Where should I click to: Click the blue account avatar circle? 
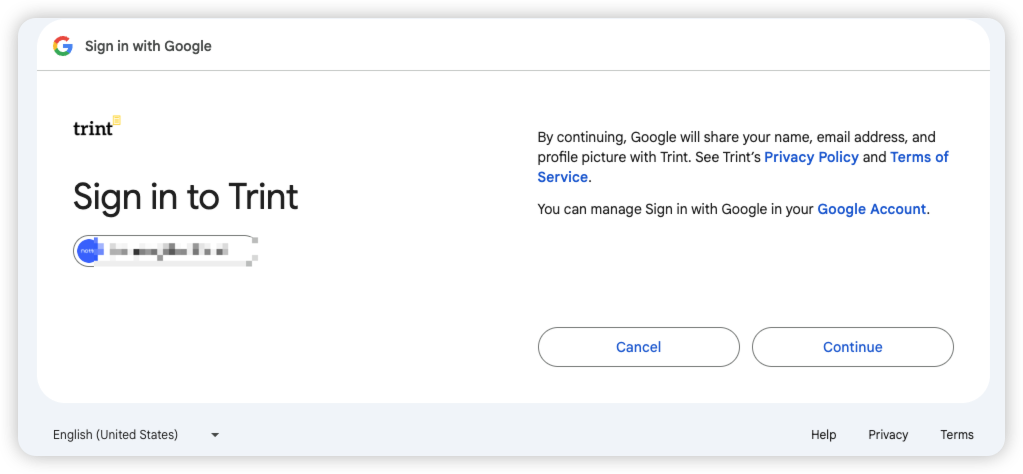[87, 250]
